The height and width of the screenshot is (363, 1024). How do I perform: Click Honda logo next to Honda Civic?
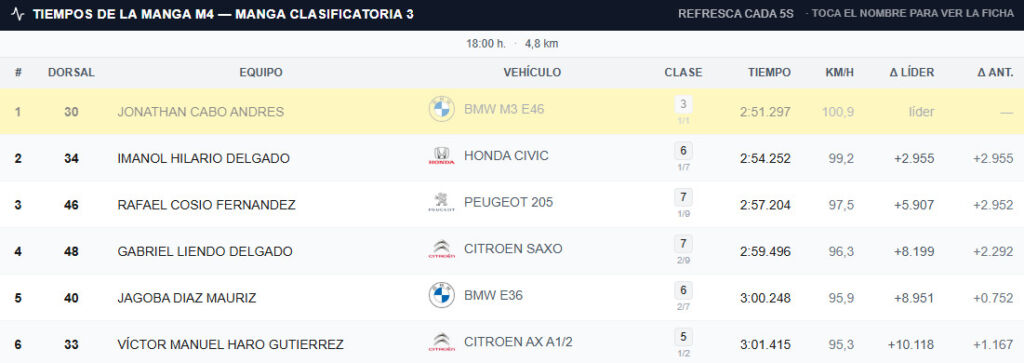(441, 156)
